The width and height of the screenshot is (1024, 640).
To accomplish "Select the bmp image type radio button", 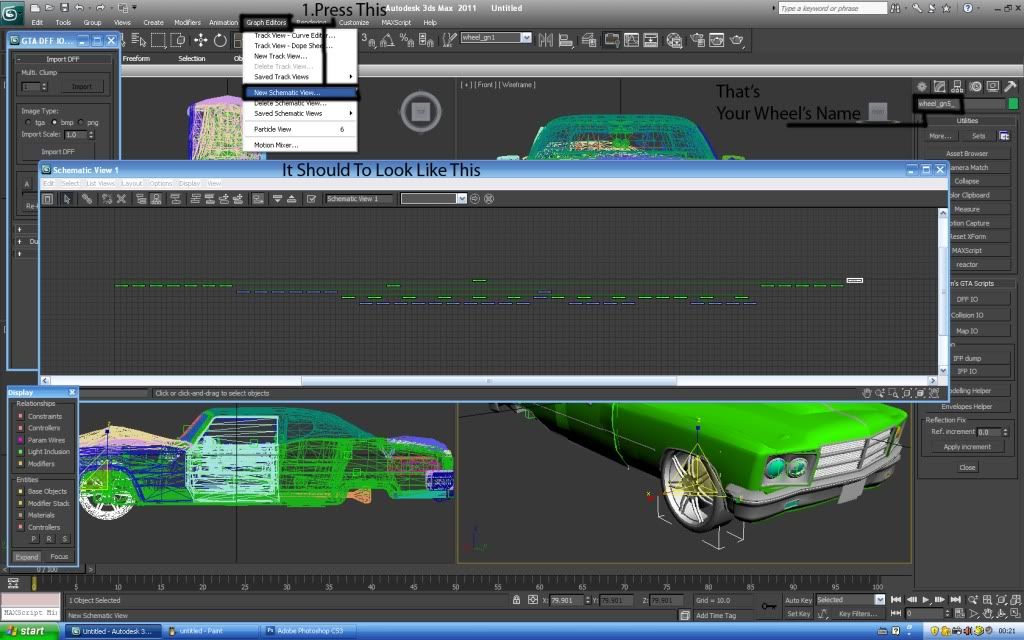I will (54, 123).
